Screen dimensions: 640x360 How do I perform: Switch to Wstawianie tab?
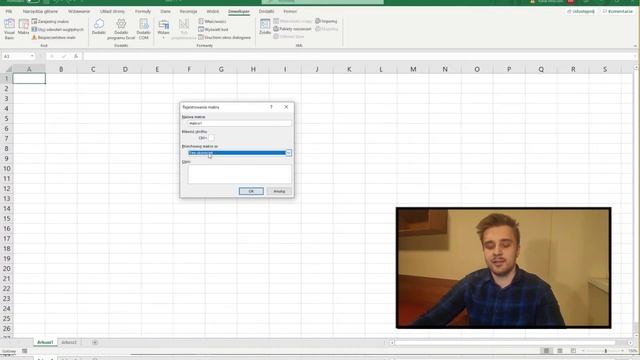[x=79, y=11]
